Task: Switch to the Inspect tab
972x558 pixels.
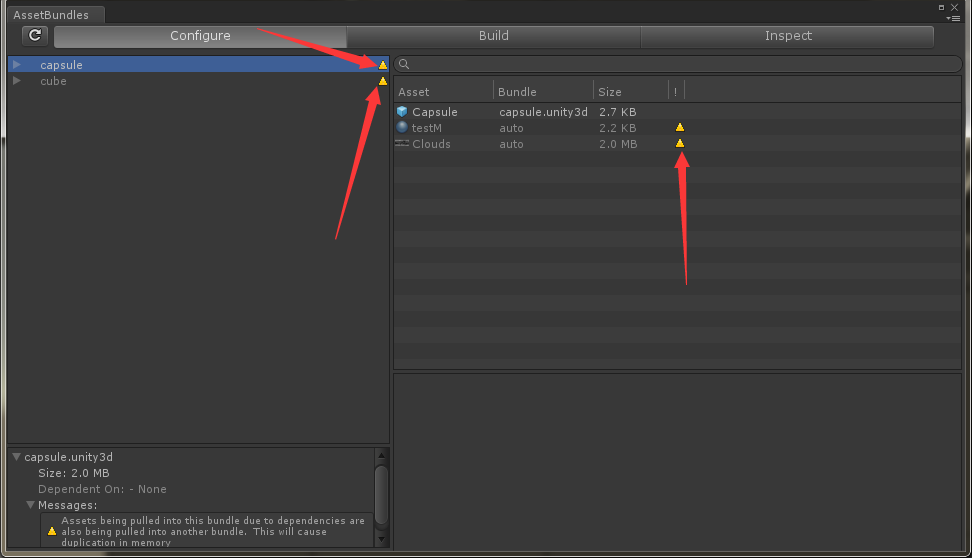Action: click(x=788, y=36)
